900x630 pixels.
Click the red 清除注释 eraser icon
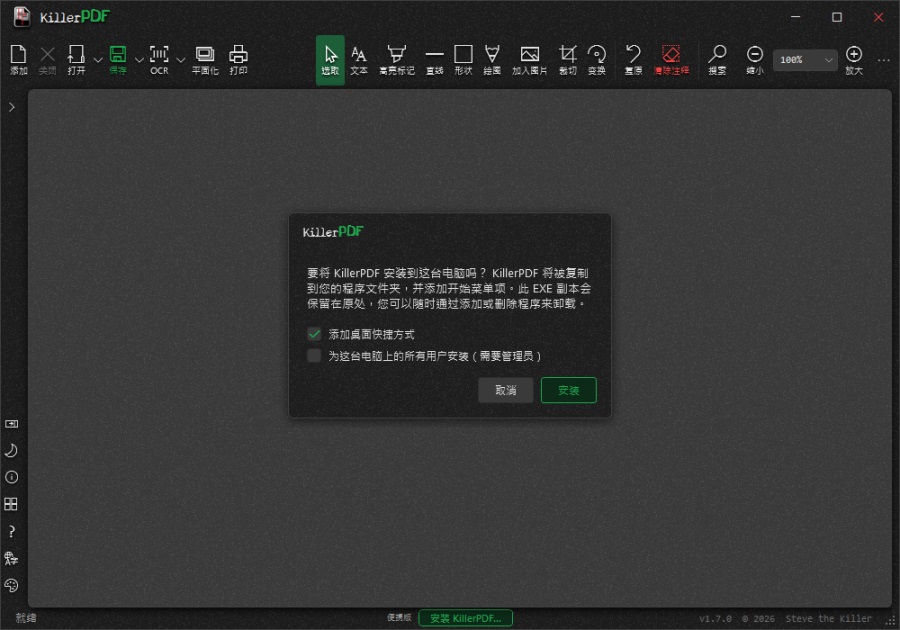pos(671,60)
